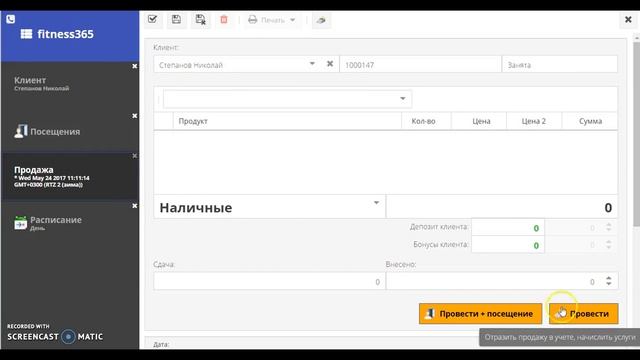Image resolution: width=640 pixels, height=360 pixels.
Task: Close the Продажа sidebar tab
Action: click(135, 156)
